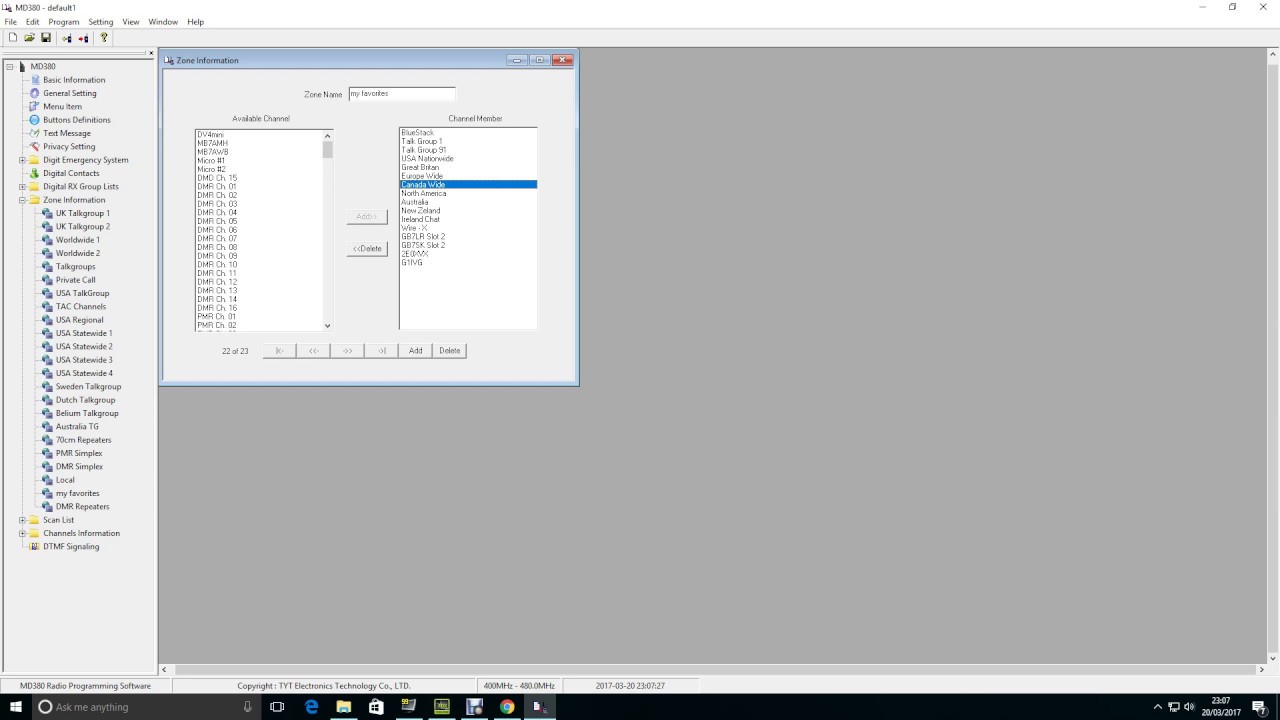Expand the Scan List tree node

click(22, 520)
